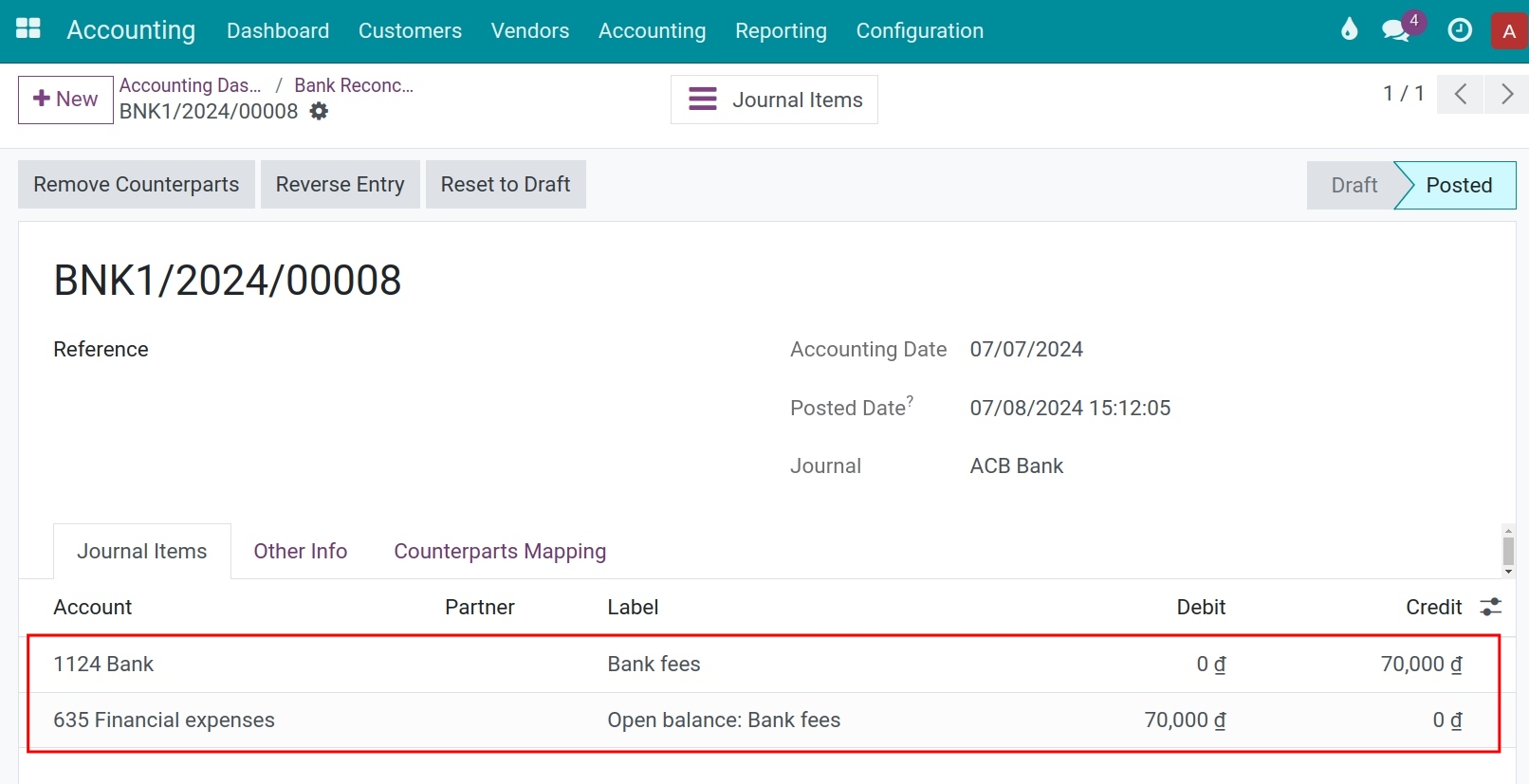
Task: Open the Dashboard menu
Action: coord(278,30)
